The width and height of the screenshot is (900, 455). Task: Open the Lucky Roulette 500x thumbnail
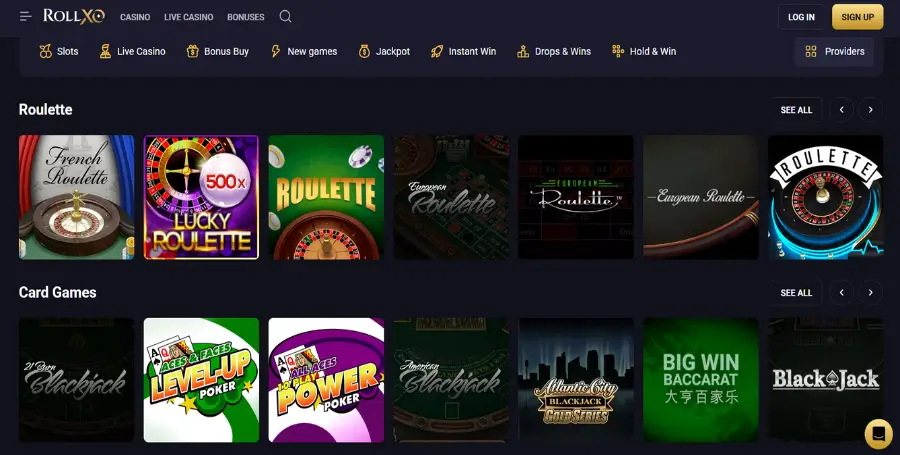coord(201,197)
